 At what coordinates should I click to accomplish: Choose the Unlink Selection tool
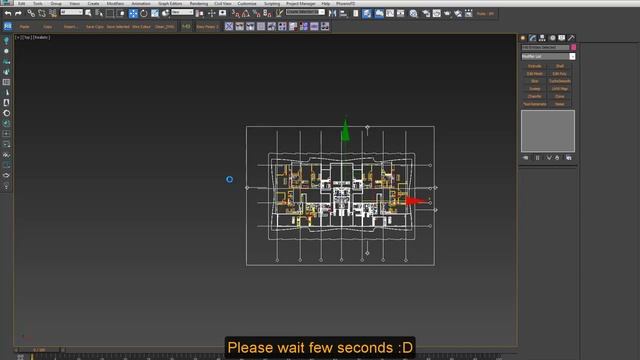click(42, 13)
